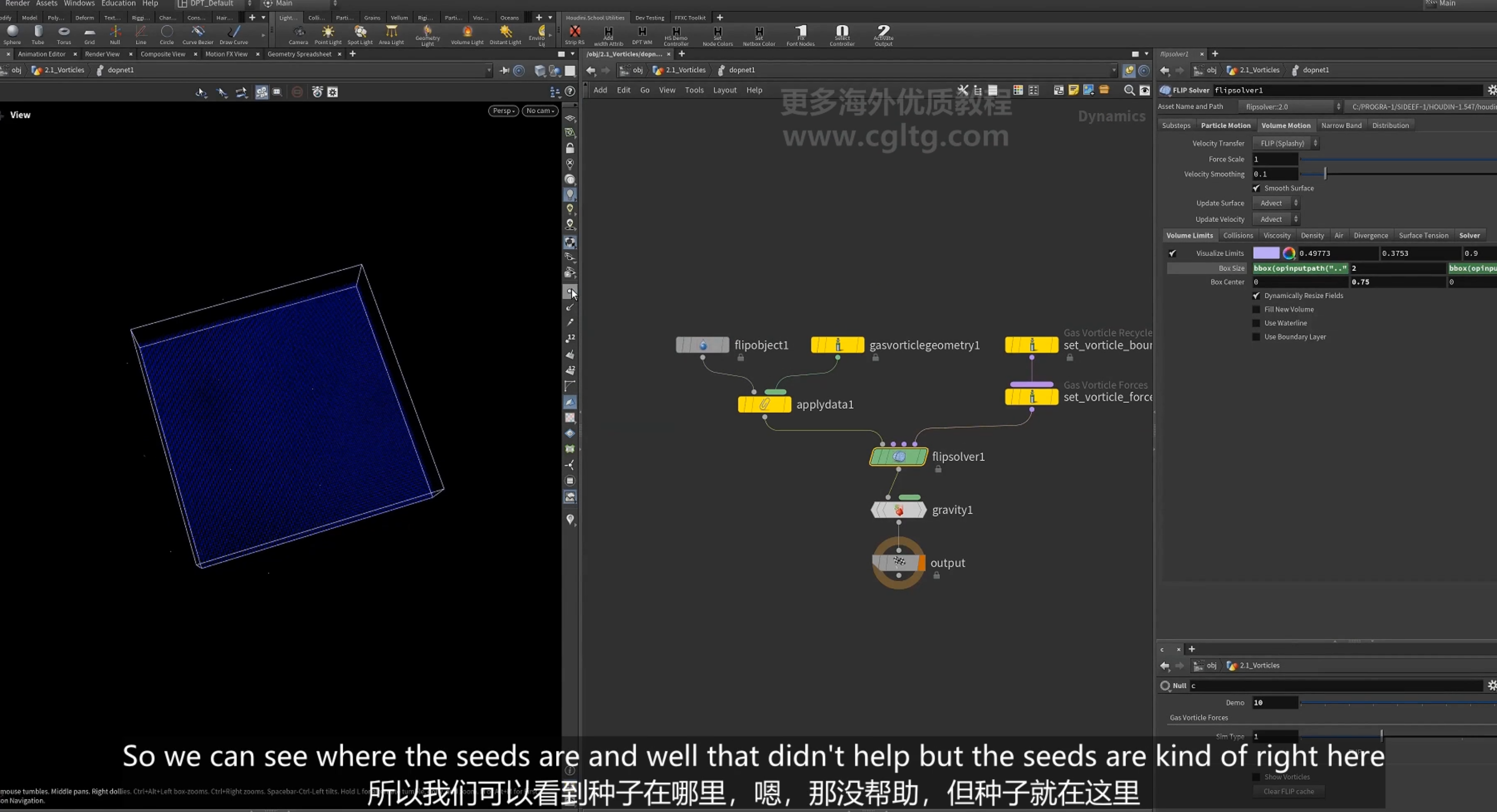
Task: Switch to the Narrow Band tab
Action: click(x=1341, y=125)
